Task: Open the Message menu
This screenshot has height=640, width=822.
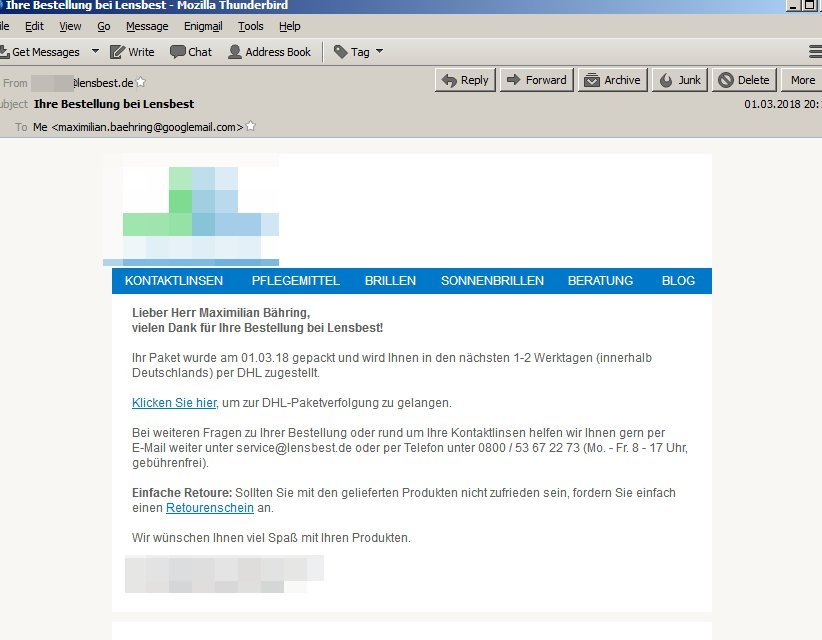Action: tap(147, 26)
